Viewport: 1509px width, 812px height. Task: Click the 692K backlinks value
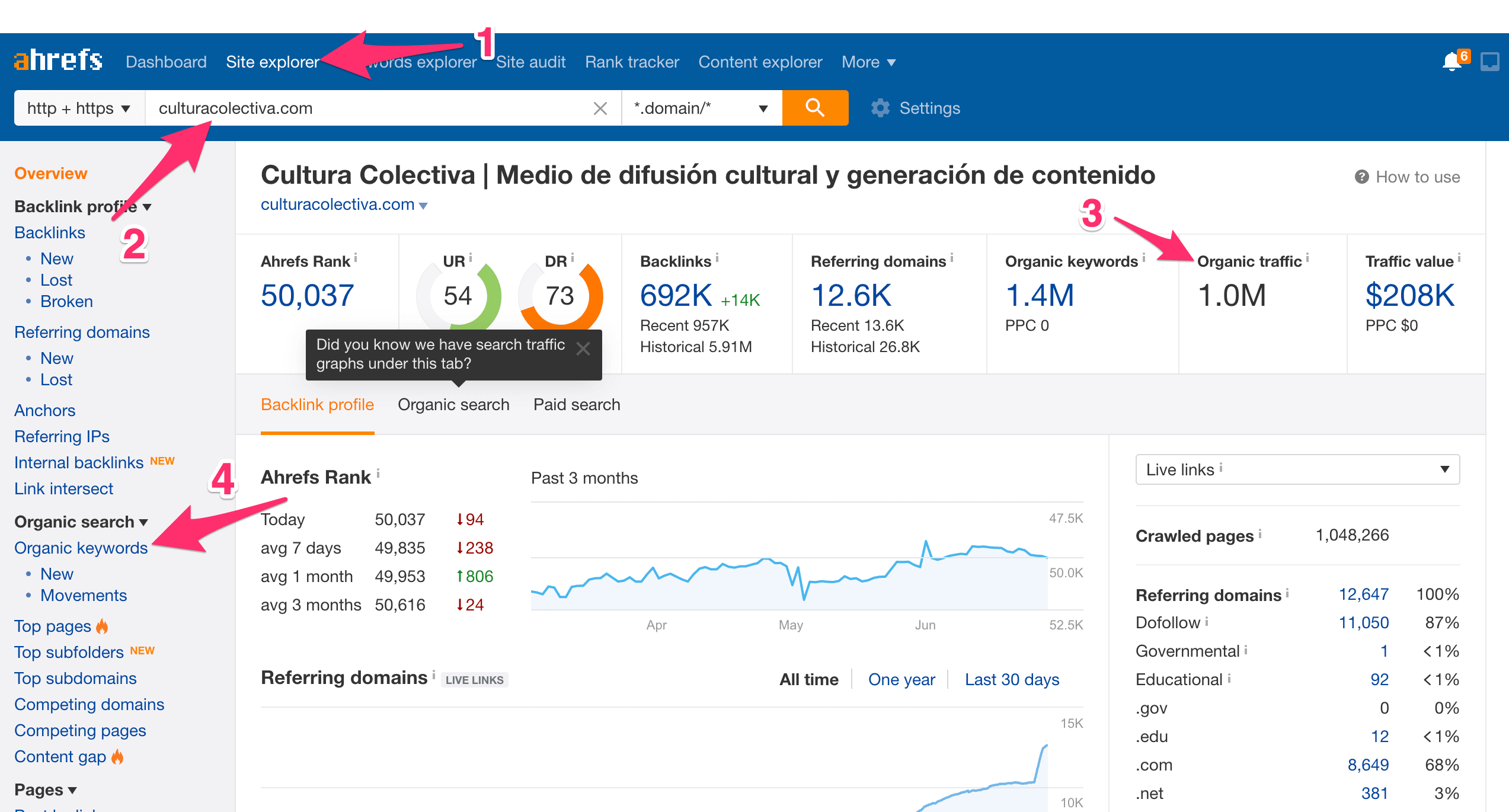click(x=676, y=295)
